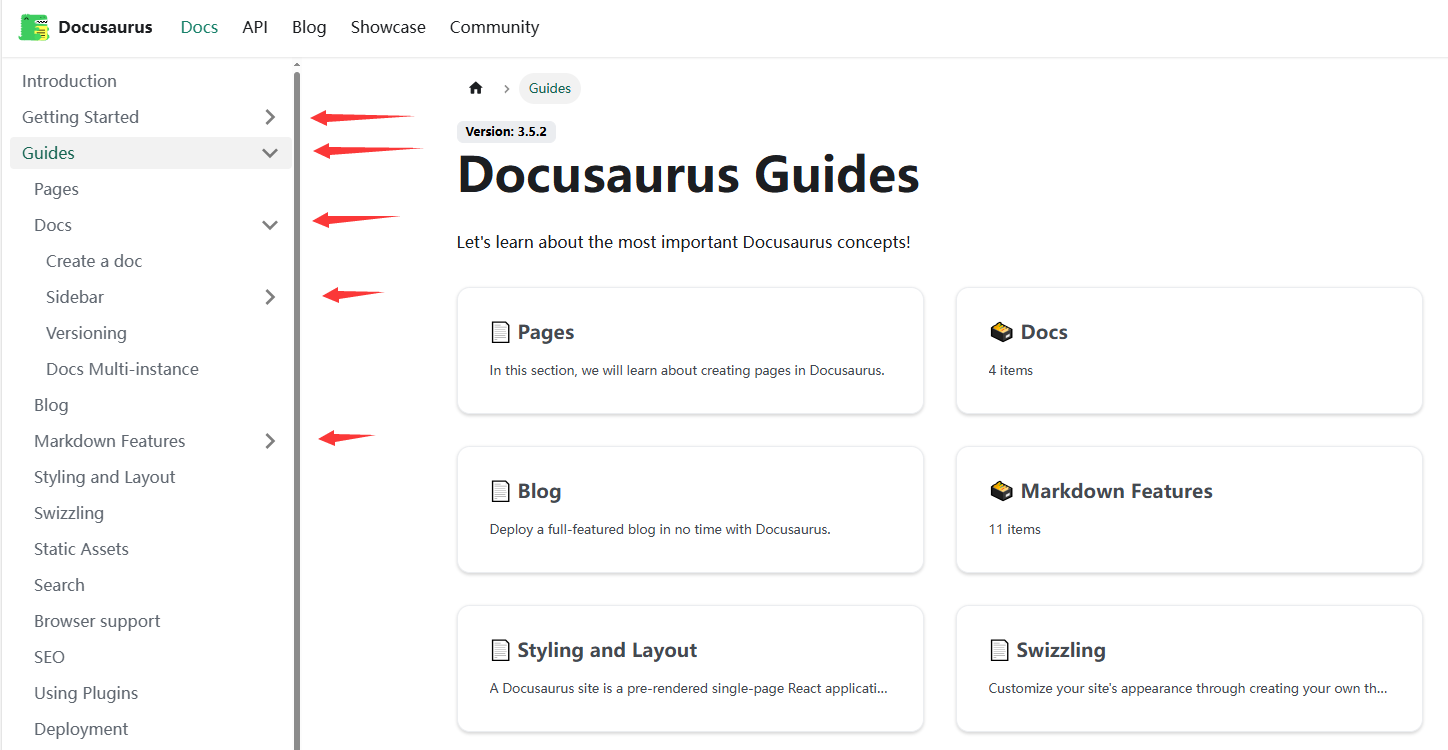Select Getting Started in the sidebar
The width and height of the screenshot is (1448, 750).
pyautogui.click(x=80, y=117)
